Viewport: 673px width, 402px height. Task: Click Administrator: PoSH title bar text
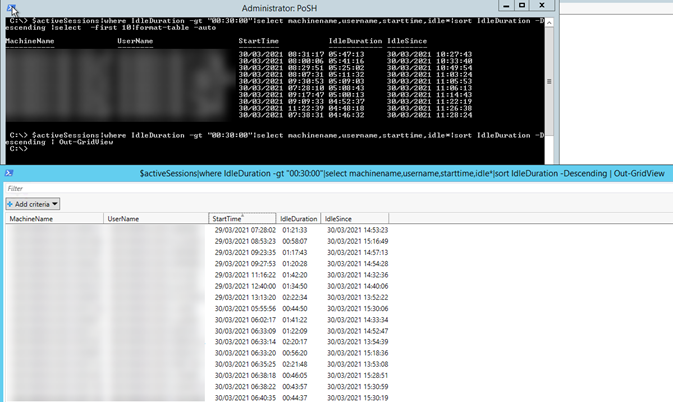279,8
